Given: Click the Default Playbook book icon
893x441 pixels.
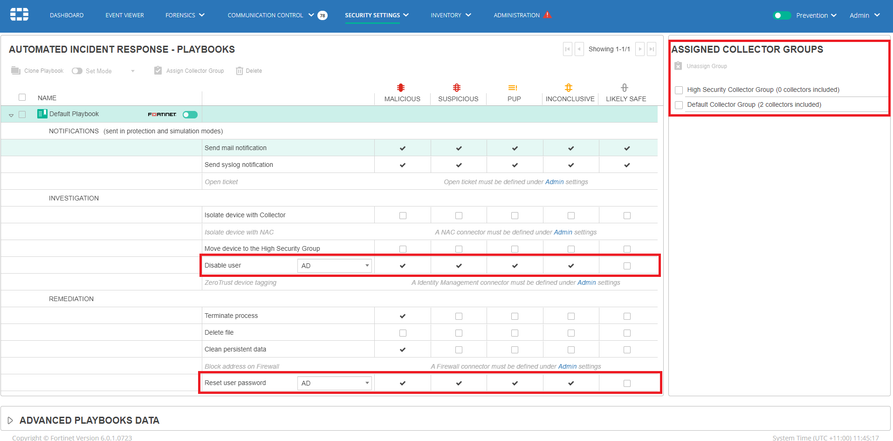Looking at the screenshot, I should tap(42, 114).
